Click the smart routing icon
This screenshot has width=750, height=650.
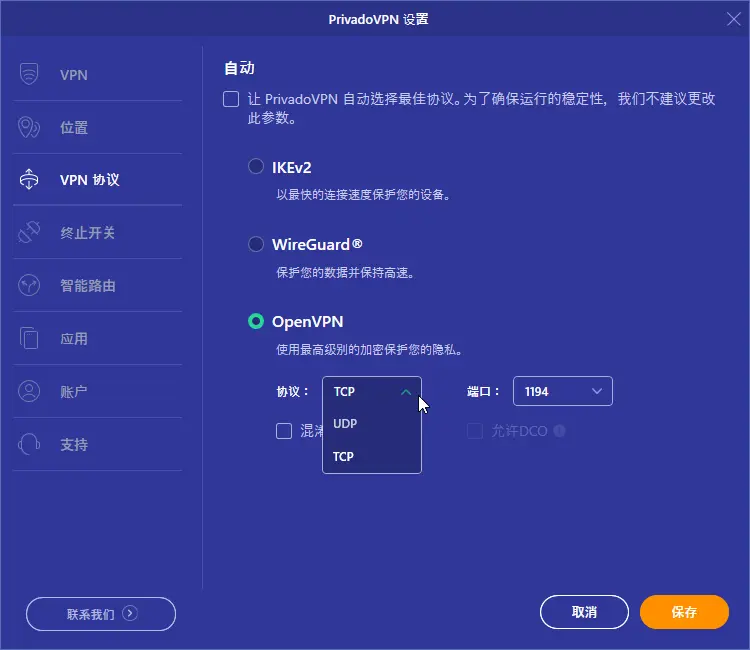coord(29,285)
